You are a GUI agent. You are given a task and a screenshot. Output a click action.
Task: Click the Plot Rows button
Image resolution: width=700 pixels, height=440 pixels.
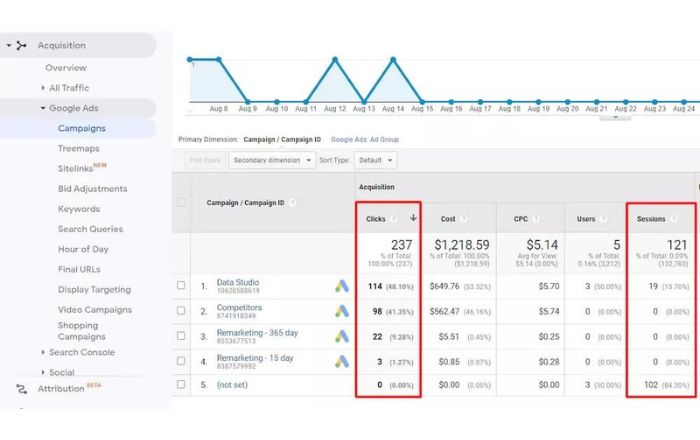(205, 160)
